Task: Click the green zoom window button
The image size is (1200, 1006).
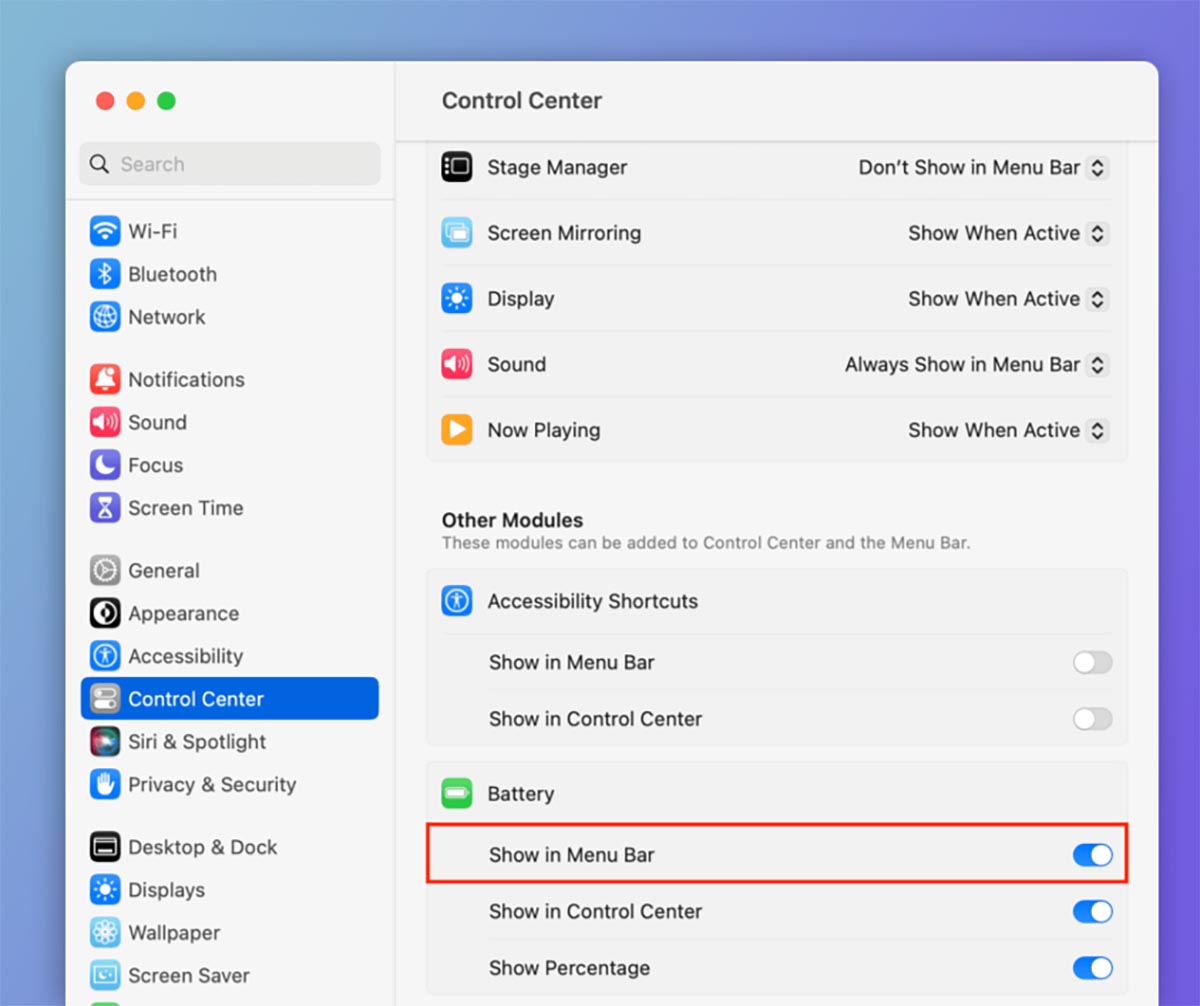Action: pyautogui.click(x=167, y=101)
